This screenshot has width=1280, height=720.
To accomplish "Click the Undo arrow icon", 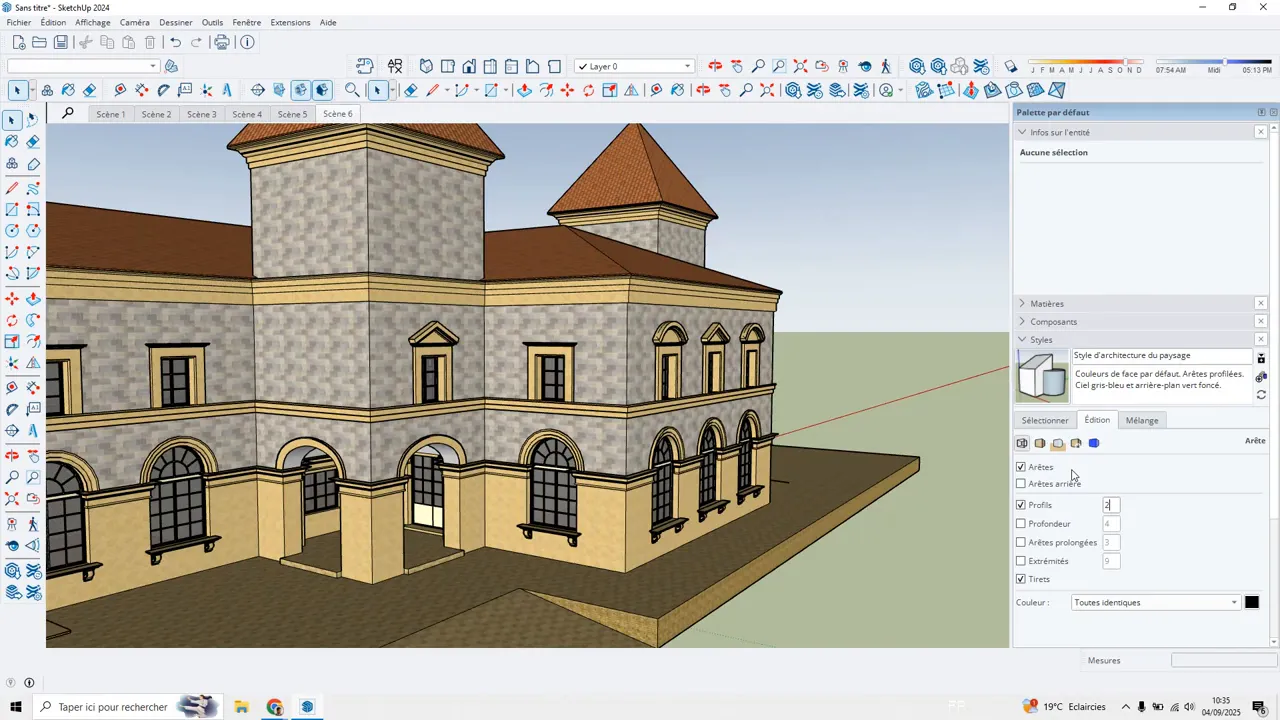I will tap(176, 42).
